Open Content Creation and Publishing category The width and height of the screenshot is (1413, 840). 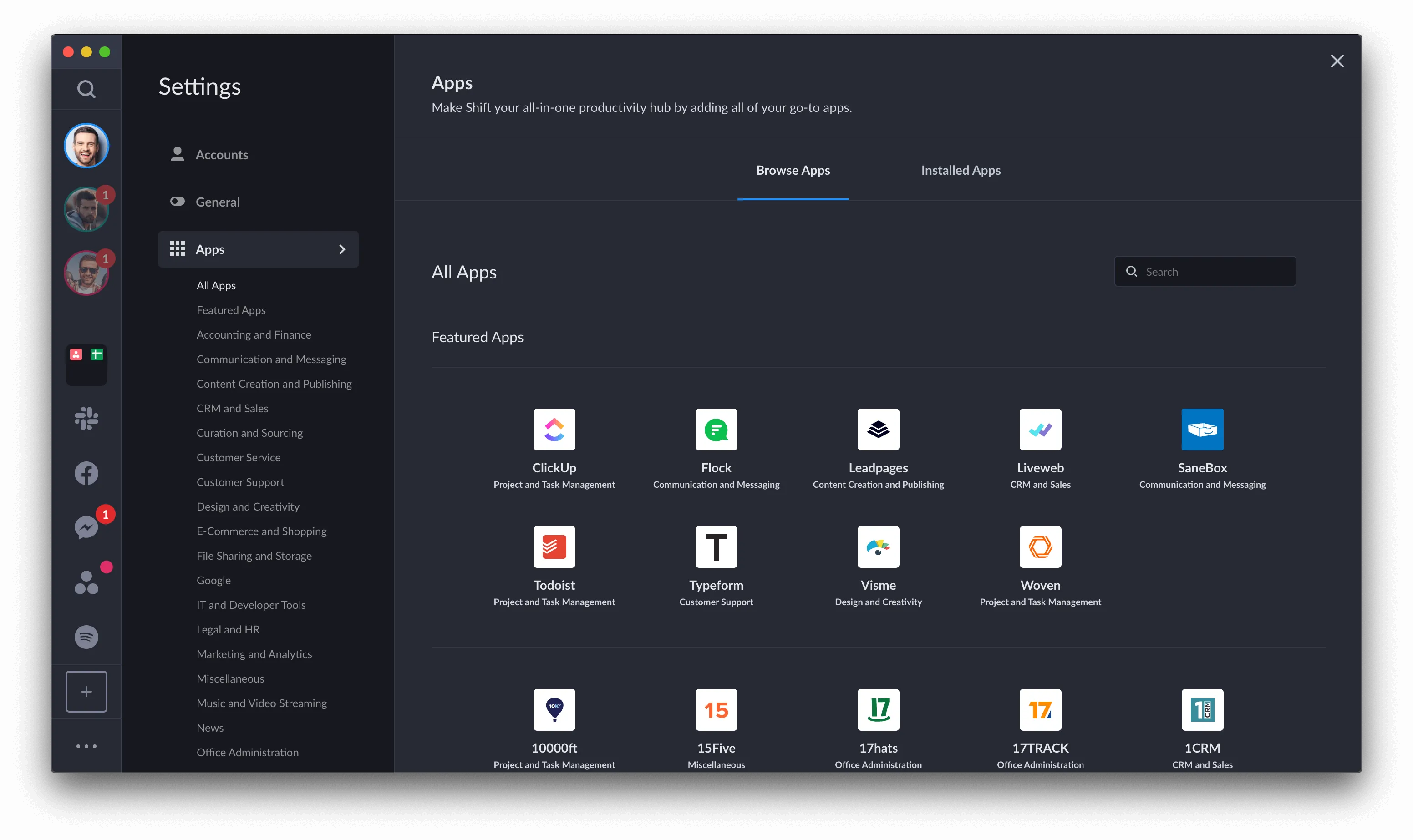[274, 384]
